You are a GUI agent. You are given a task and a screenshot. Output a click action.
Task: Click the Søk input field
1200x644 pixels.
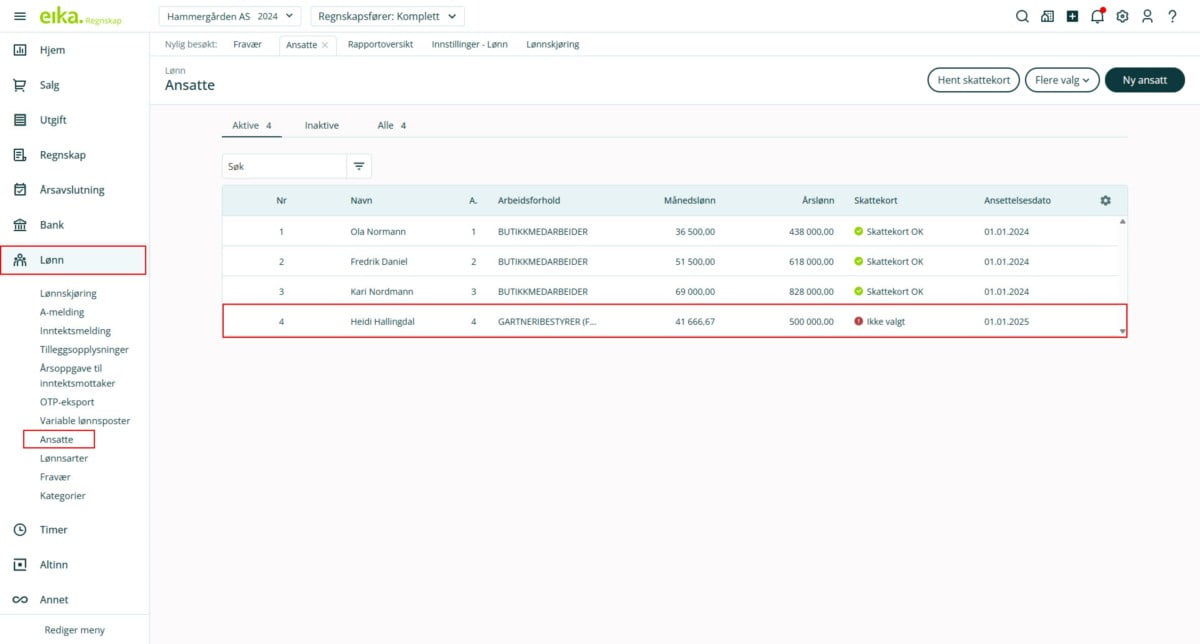coord(284,166)
